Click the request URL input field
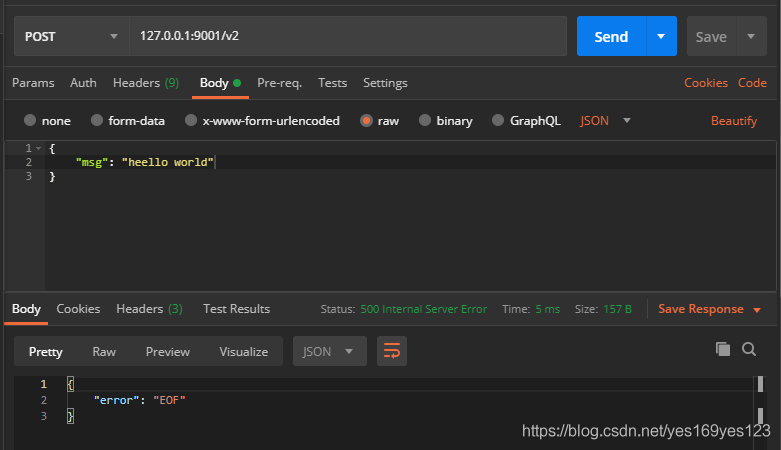The image size is (781, 450). (x=348, y=36)
